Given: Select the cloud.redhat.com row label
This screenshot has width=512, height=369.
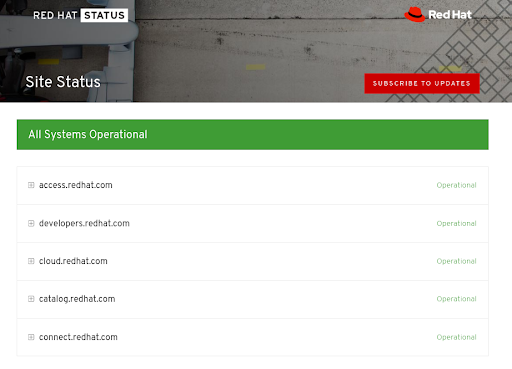Looking at the screenshot, I should click(x=73, y=261).
